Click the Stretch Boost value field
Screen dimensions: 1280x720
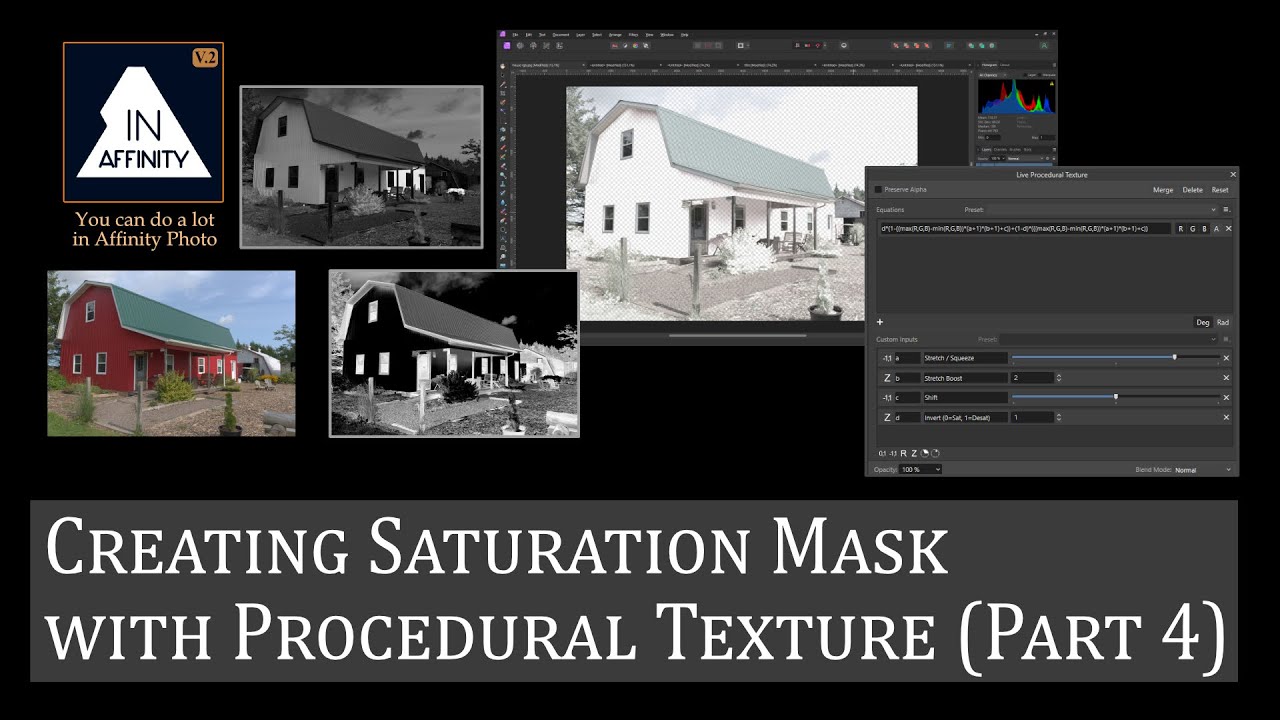[1032, 378]
